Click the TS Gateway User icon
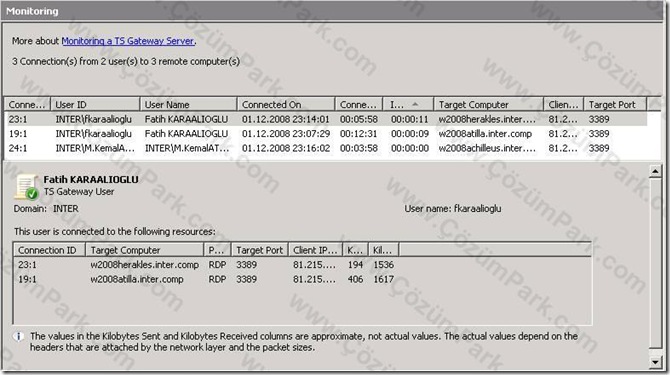 pyautogui.click(x=26, y=187)
